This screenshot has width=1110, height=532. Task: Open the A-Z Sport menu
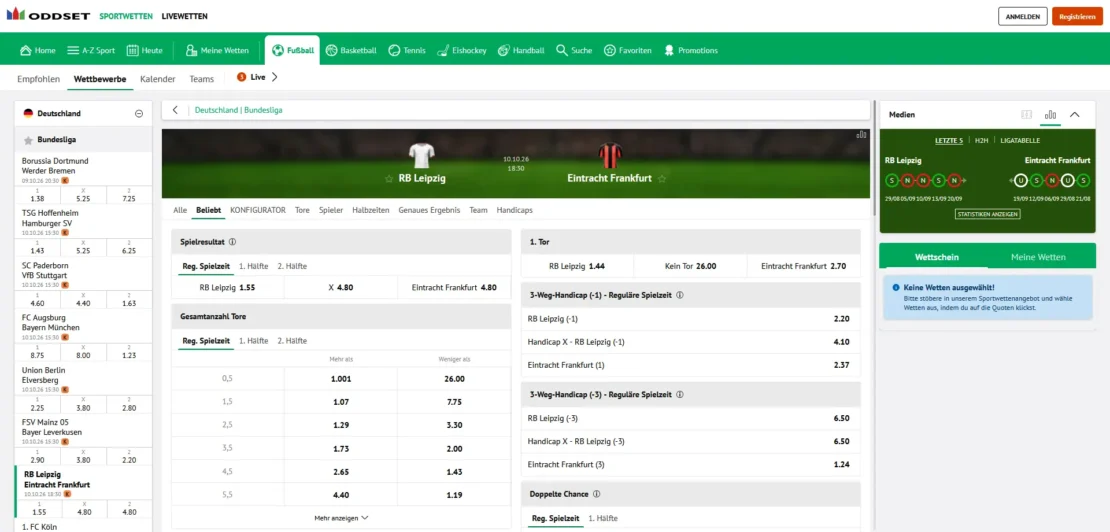click(x=91, y=50)
